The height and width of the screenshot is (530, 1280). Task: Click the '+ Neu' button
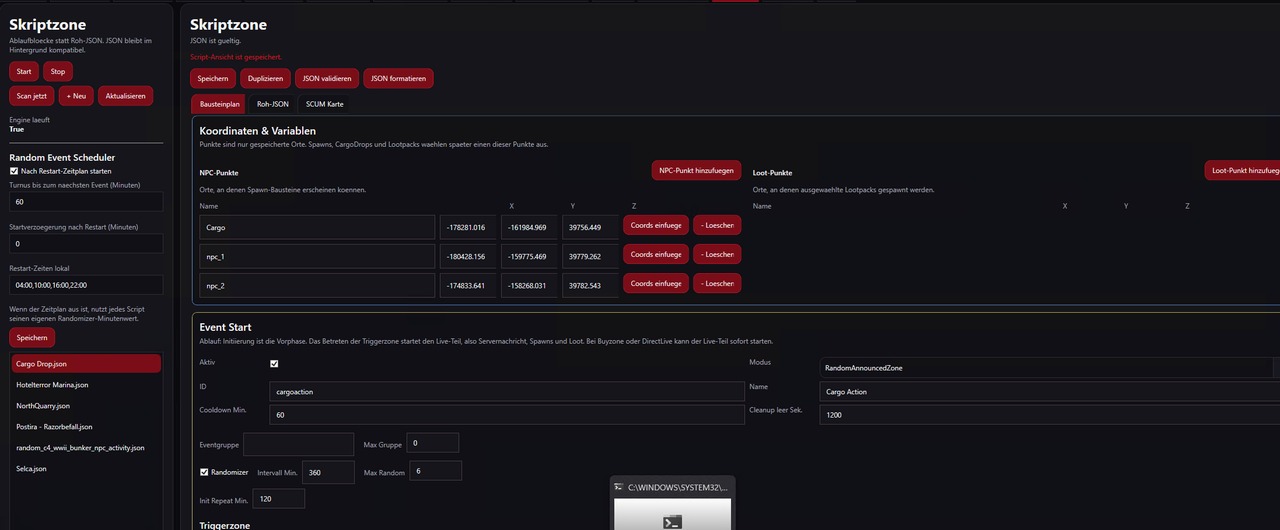pos(76,96)
